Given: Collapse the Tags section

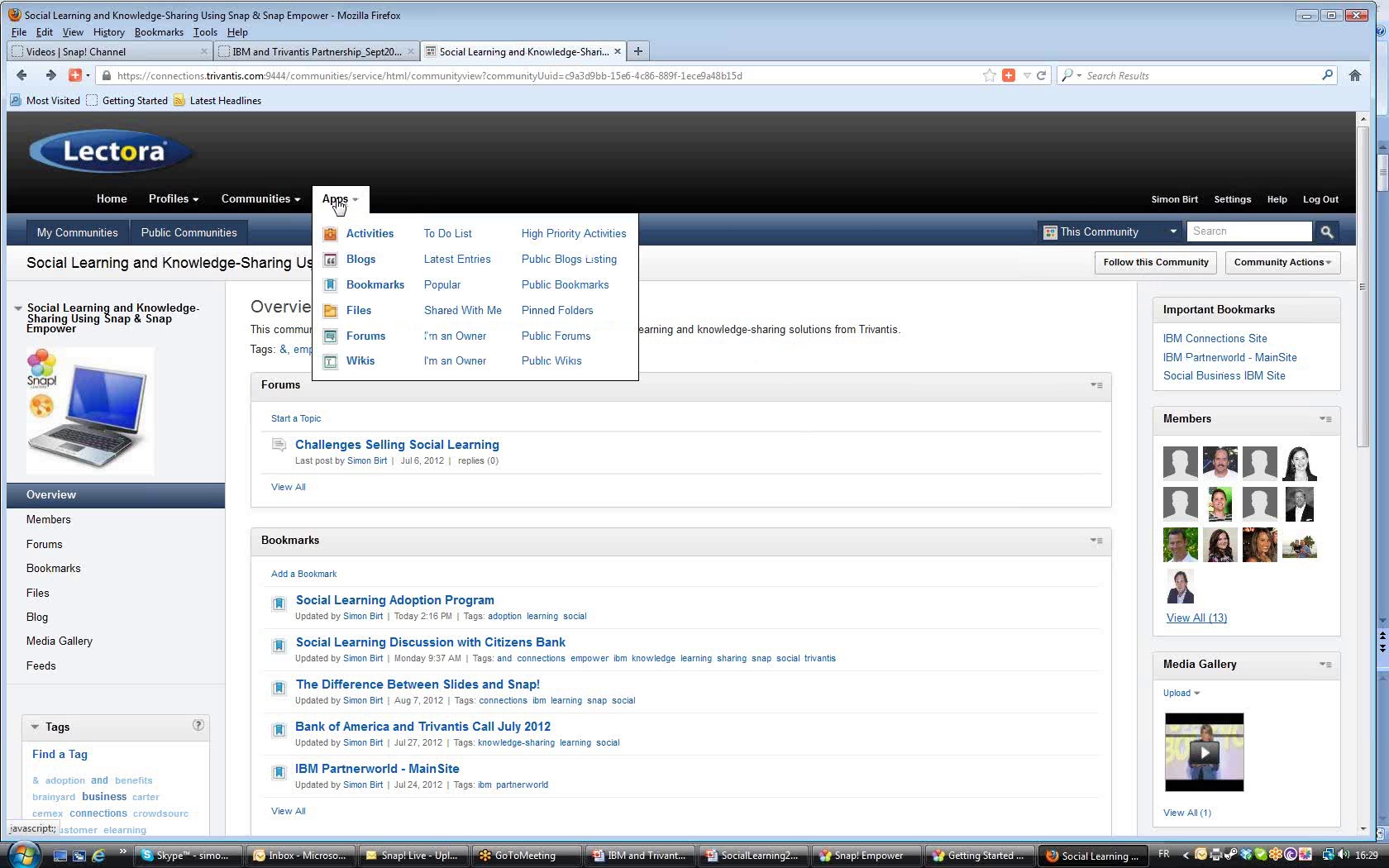Looking at the screenshot, I should pos(35,727).
